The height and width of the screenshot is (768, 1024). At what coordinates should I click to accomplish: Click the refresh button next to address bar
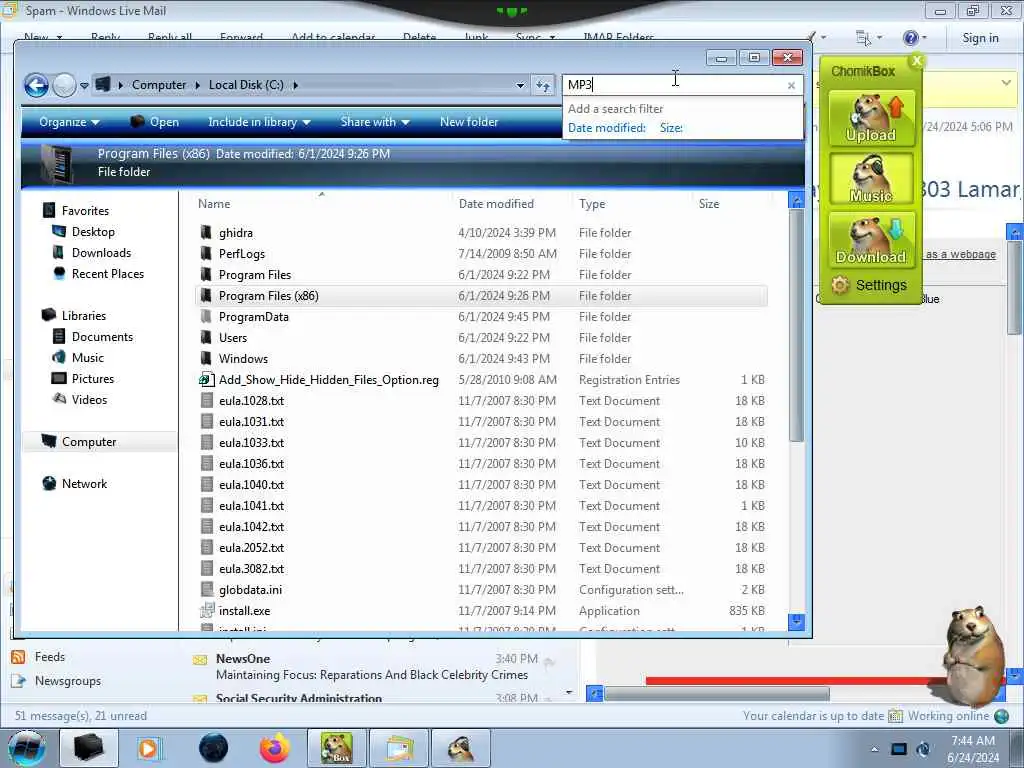pos(543,86)
